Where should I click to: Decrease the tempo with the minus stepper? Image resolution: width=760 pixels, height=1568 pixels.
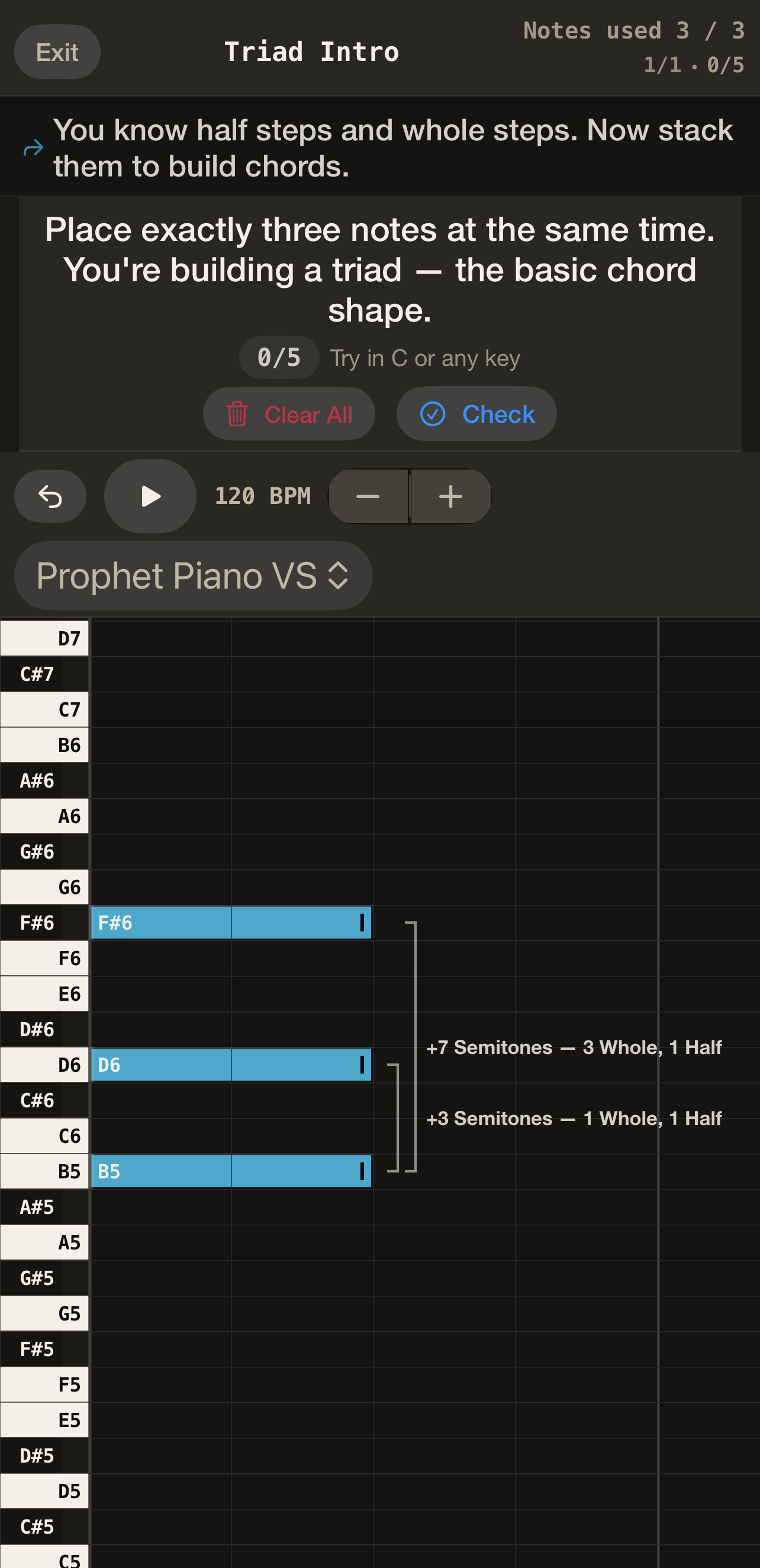[368, 496]
